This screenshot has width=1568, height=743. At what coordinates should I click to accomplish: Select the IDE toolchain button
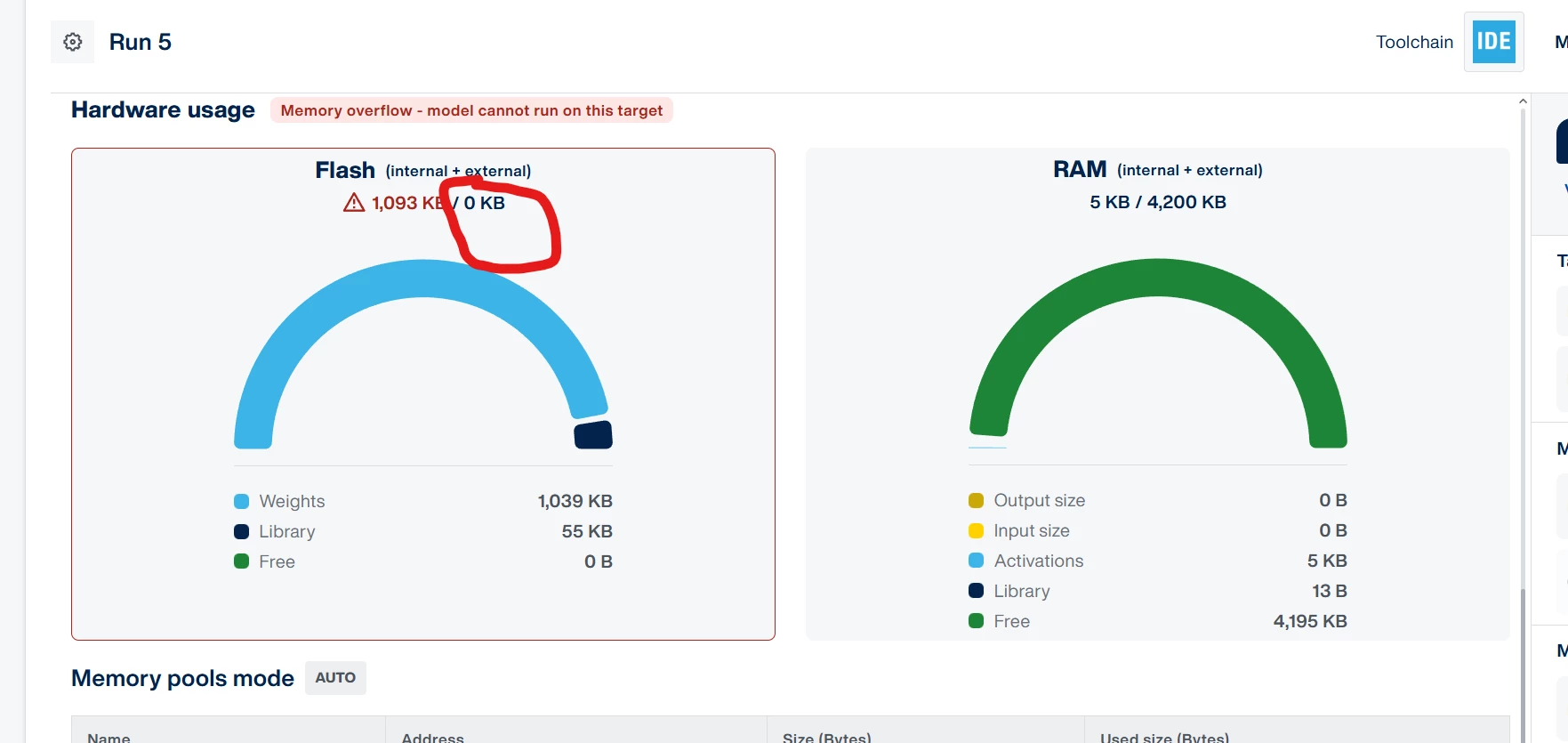point(1493,42)
